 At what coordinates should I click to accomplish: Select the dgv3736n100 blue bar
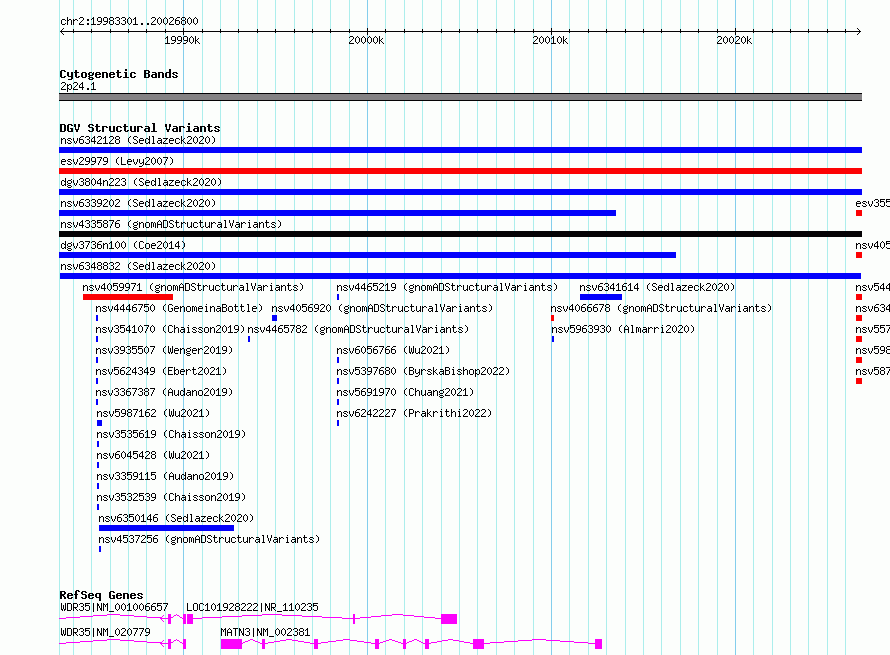367,255
